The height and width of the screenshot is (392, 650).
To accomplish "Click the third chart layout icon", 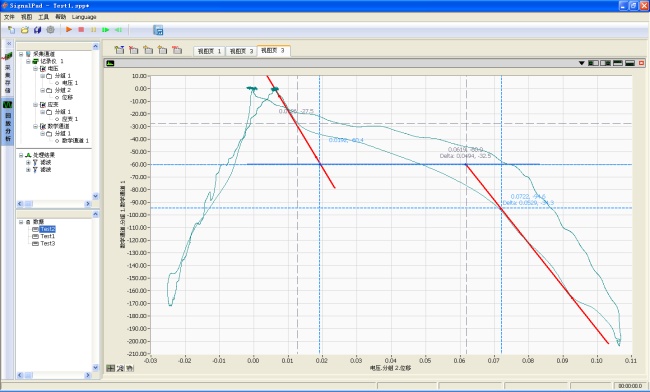I will pos(618,63).
